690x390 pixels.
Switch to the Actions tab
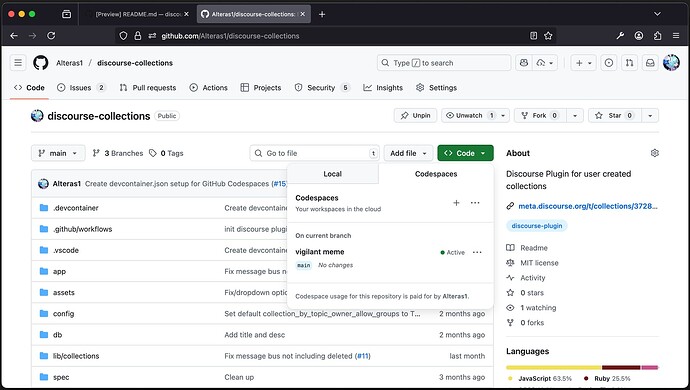click(209, 88)
